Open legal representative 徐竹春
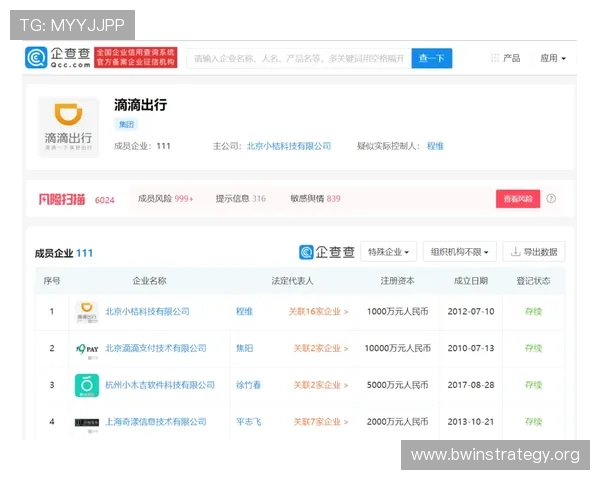Image resolution: width=600 pixels, height=480 pixels. tap(248, 385)
